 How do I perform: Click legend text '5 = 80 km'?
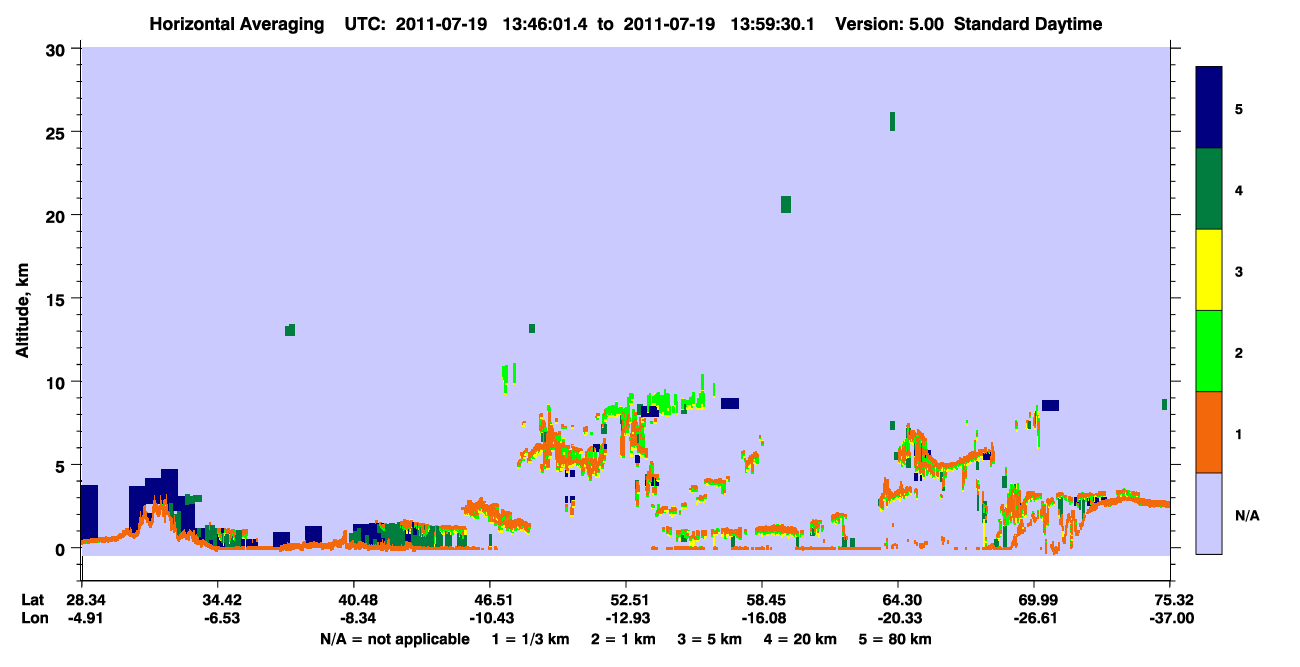896,639
